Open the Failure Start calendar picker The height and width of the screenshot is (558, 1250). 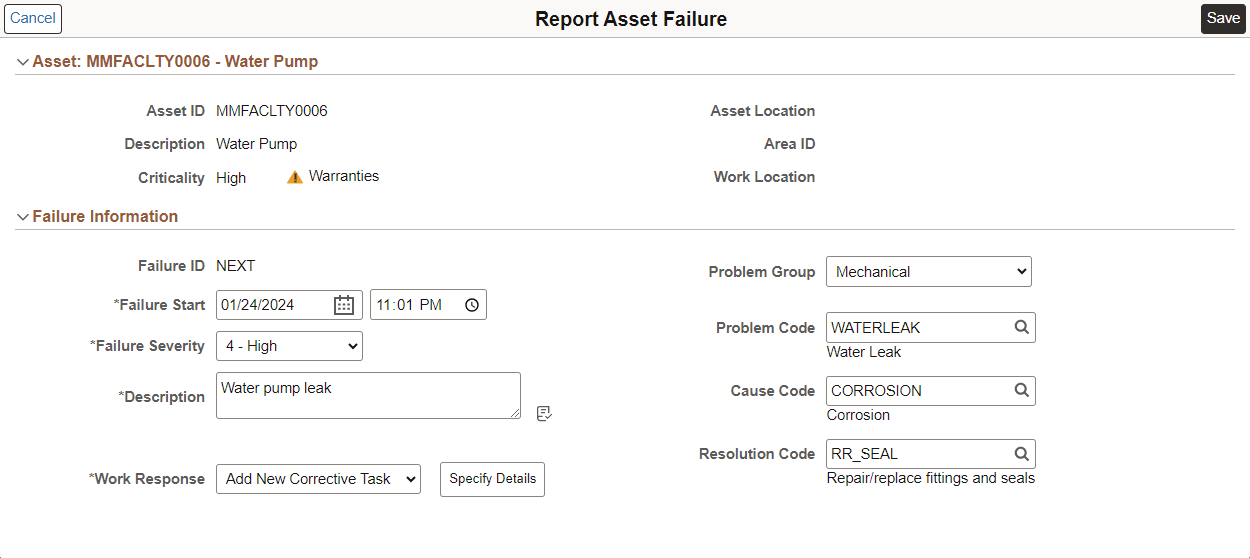(344, 305)
